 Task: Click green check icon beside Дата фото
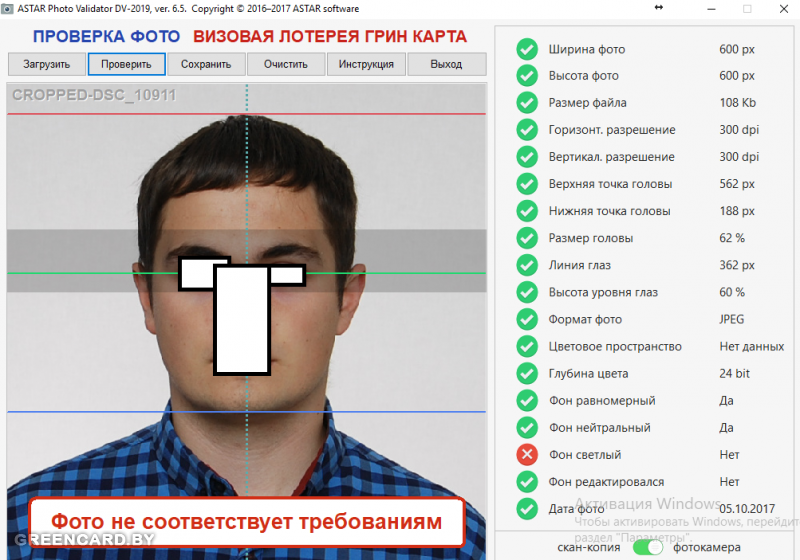click(x=527, y=509)
